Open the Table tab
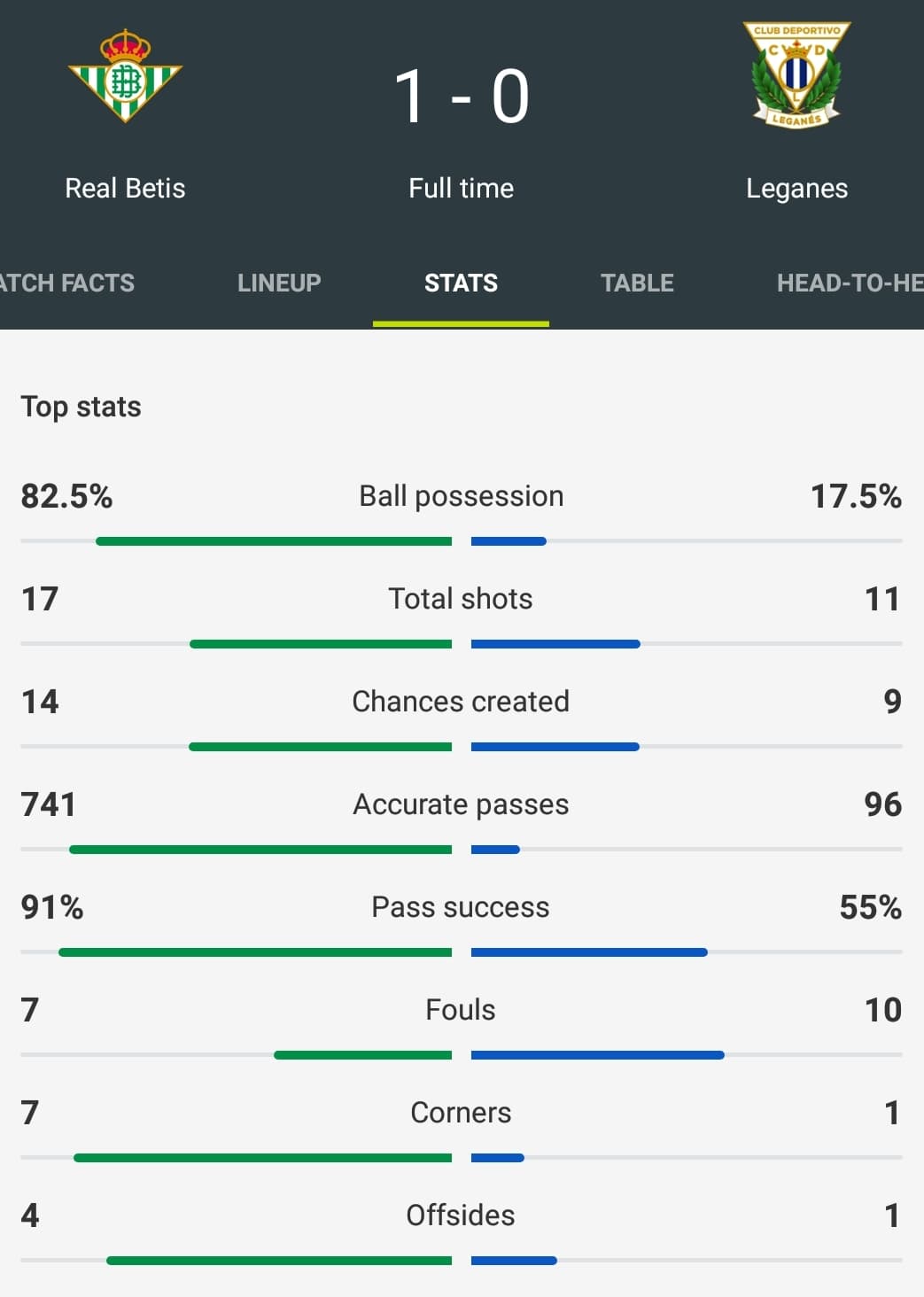This screenshot has height=1297, width=924. tap(637, 283)
